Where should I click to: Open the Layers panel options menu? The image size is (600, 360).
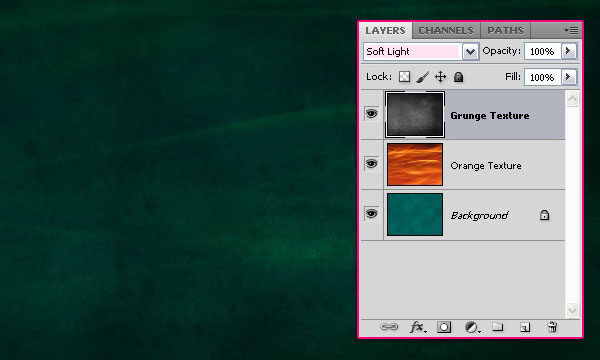pos(571,30)
